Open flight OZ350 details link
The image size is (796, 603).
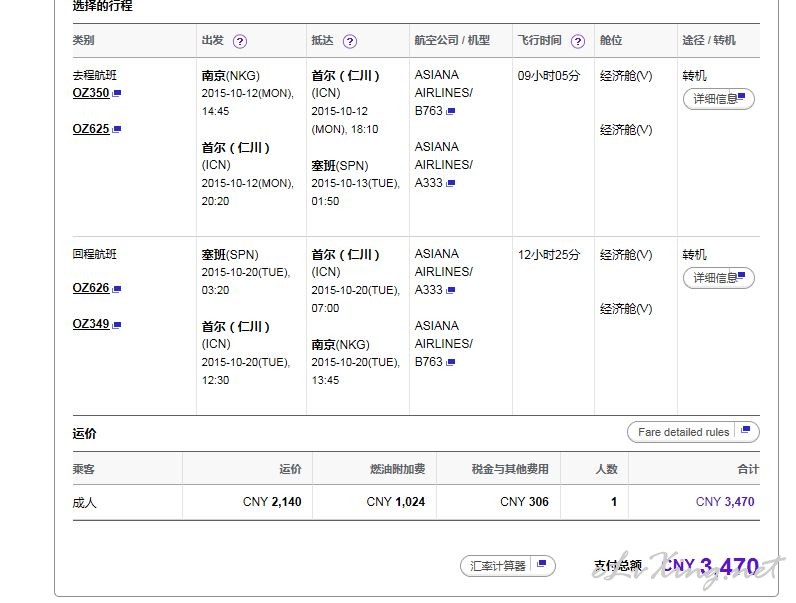[x=91, y=93]
